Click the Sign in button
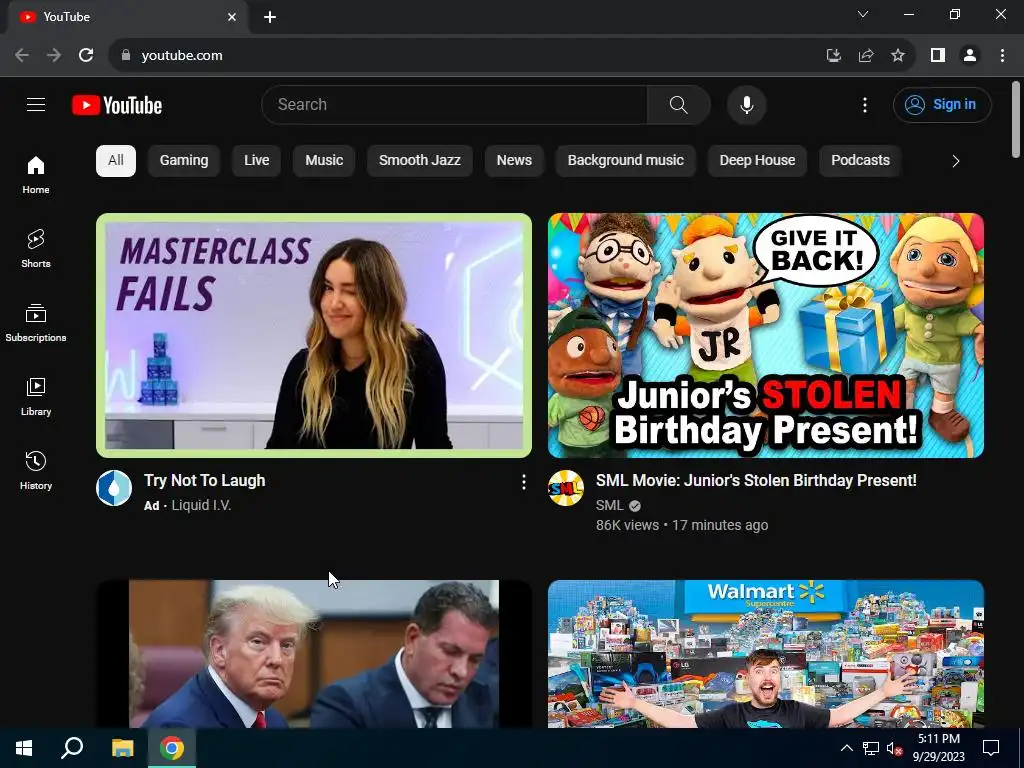The width and height of the screenshot is (1024, 768). tap(942, 104)
